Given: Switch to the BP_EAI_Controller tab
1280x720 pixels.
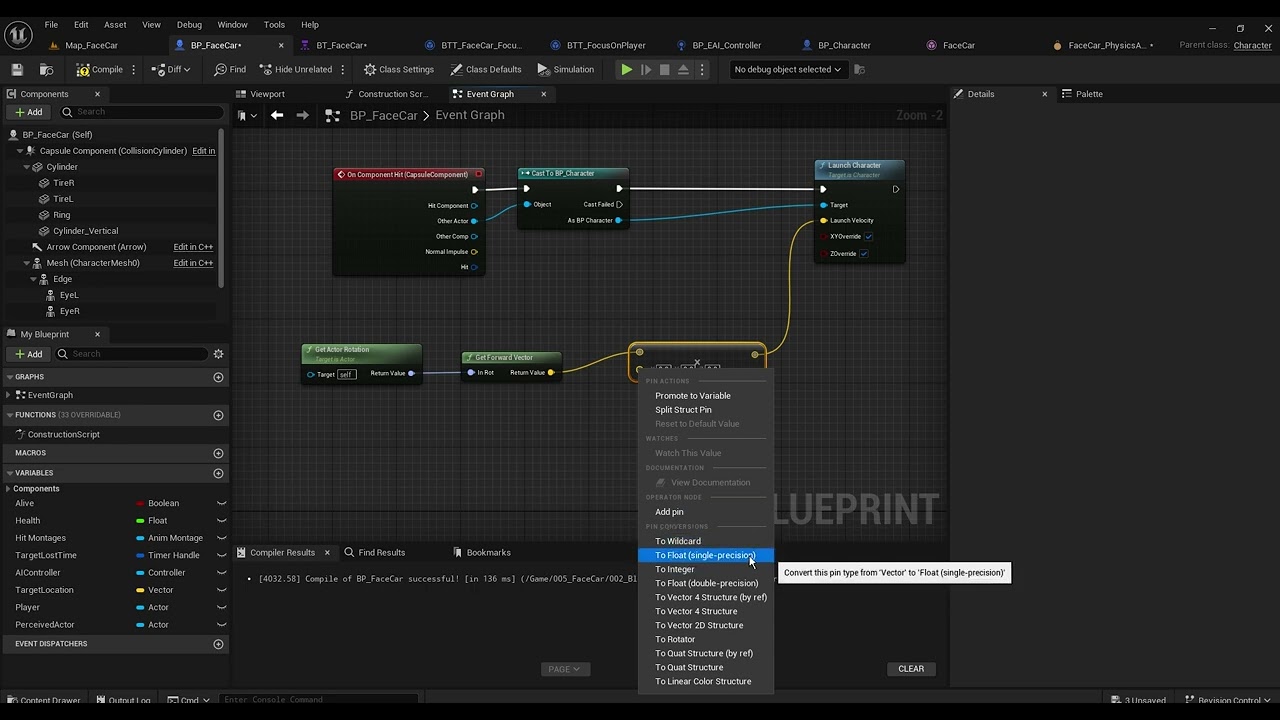Looking at the screenshot, I should pyautogui.click(x=727, y=45).
